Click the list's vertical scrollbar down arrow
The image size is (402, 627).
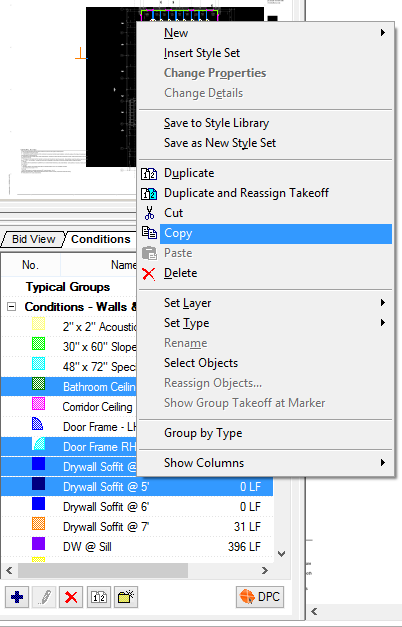(x=282, y=554)
